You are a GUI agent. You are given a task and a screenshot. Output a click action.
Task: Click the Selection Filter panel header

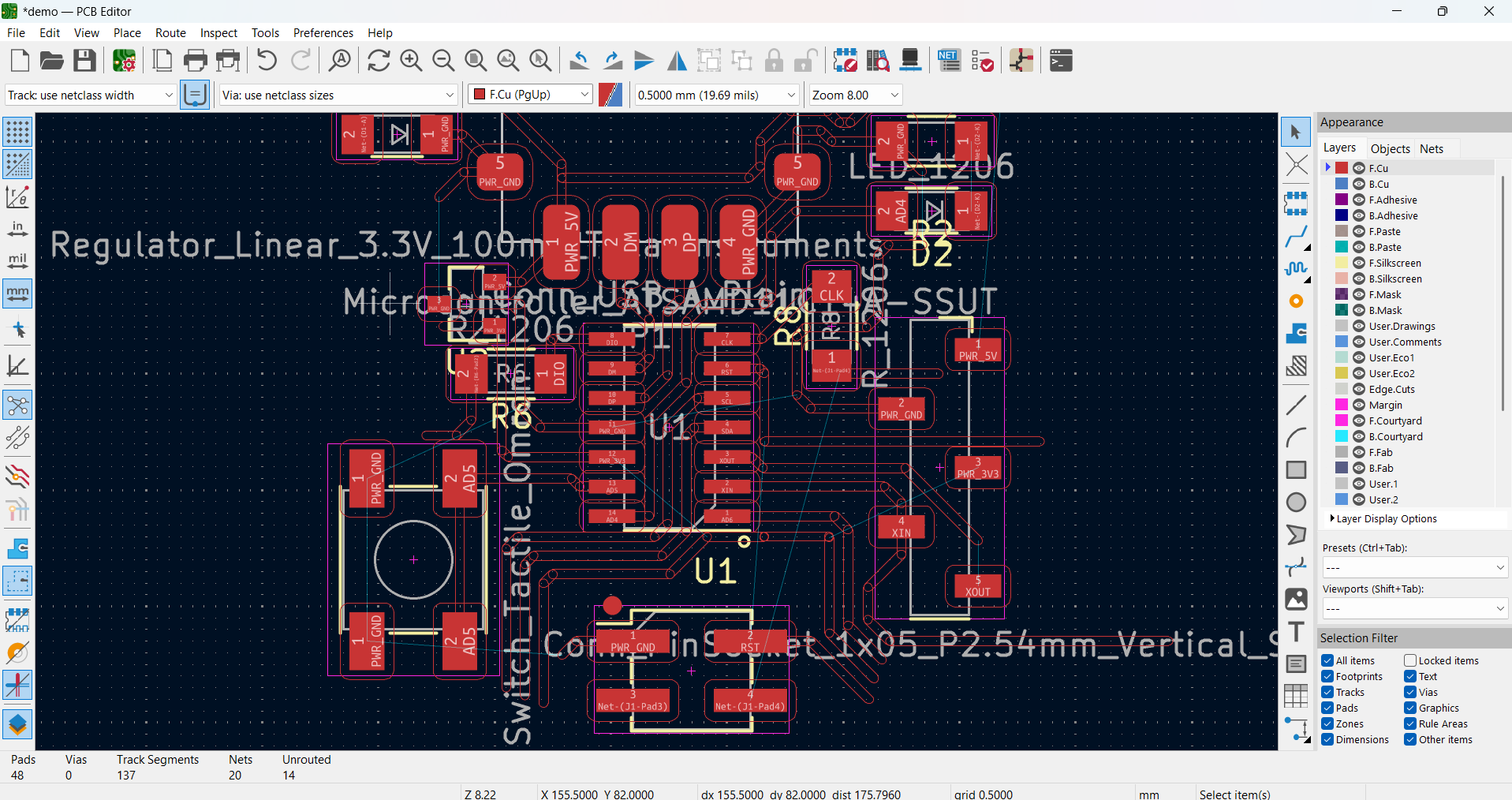coord(1414,637)
